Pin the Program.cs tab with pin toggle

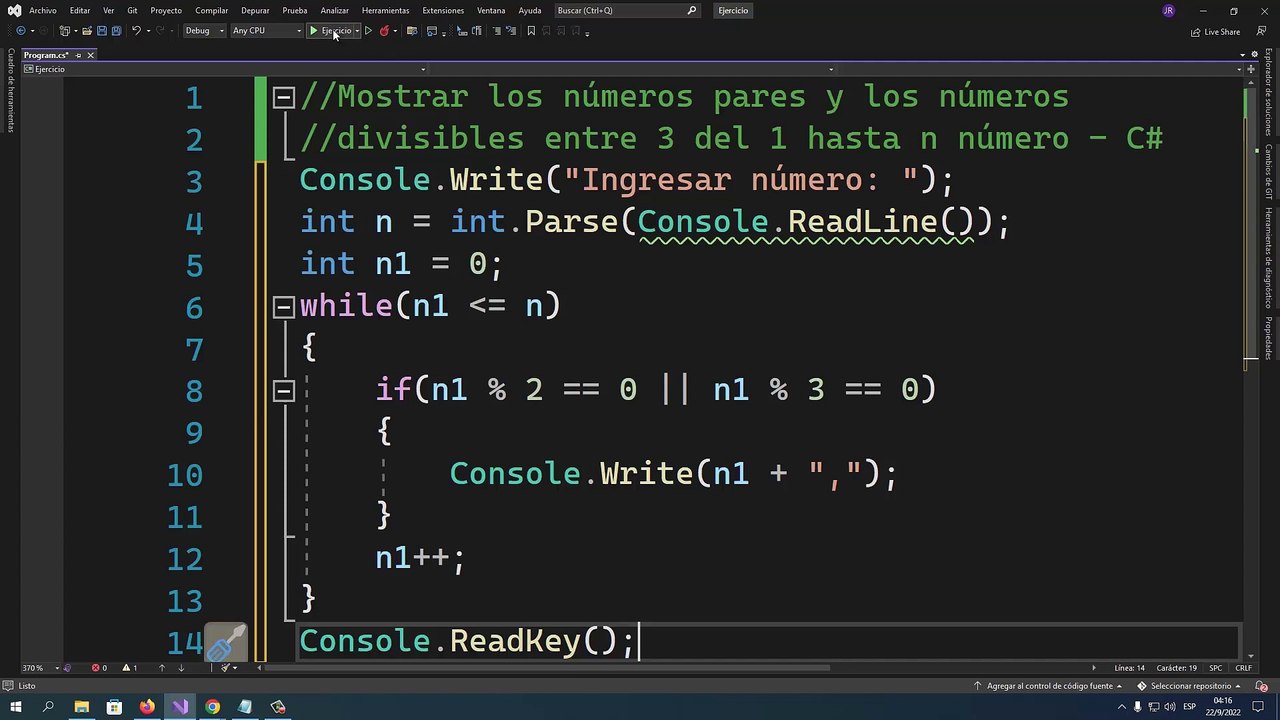(78, 55)
